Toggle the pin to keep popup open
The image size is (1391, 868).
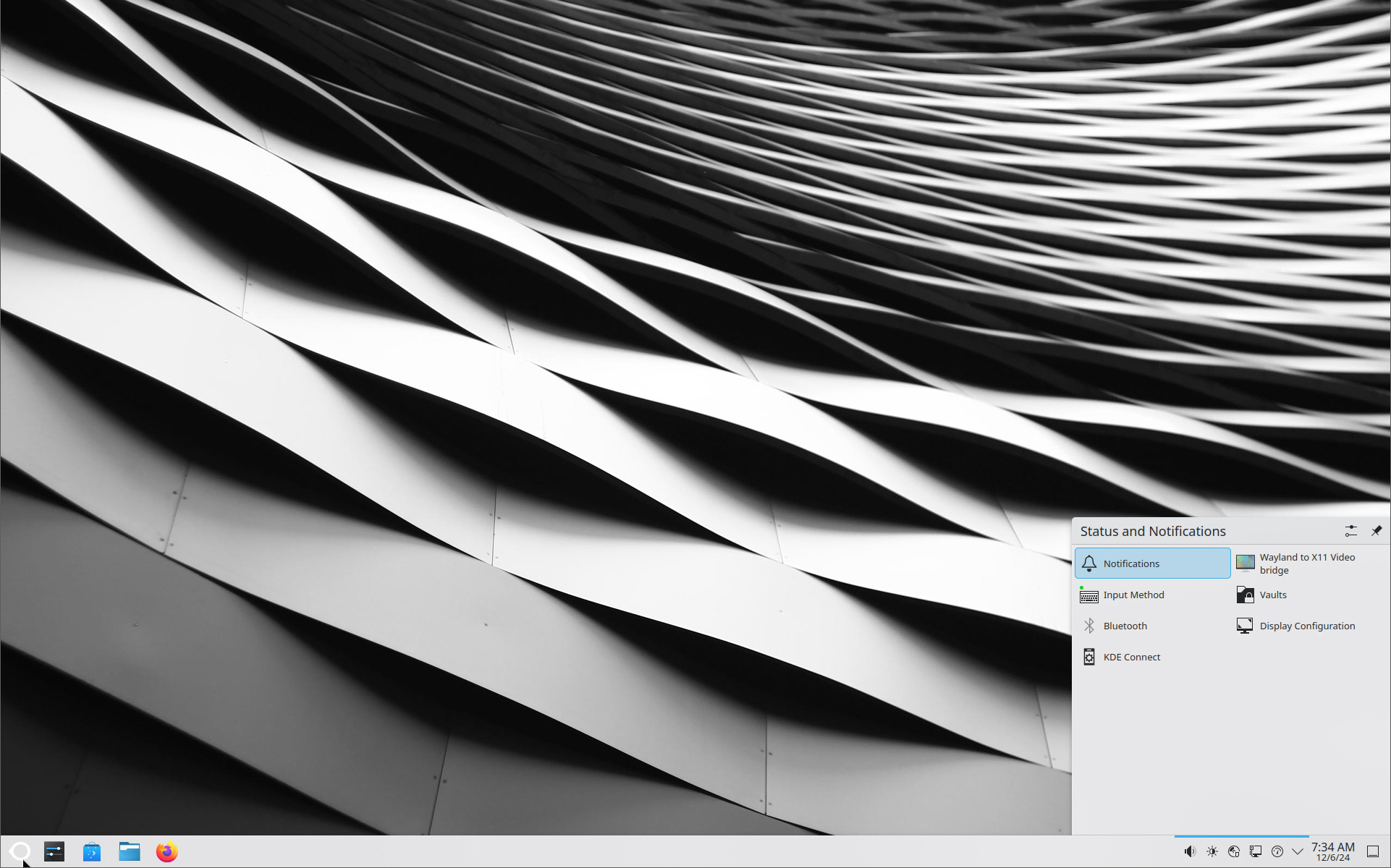(x=1377, y=531)
